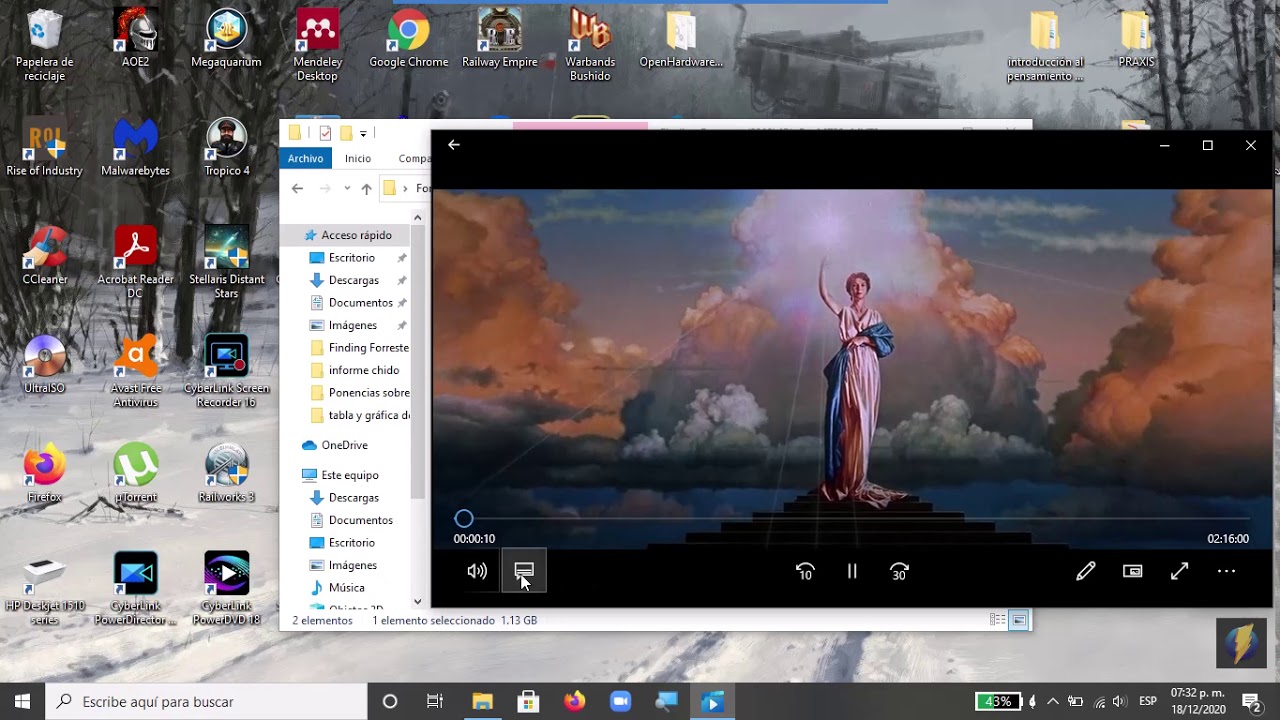This screenshot has height=720, width=1280.
Task: Open the tray speaker volume control
Action: 1119,702
